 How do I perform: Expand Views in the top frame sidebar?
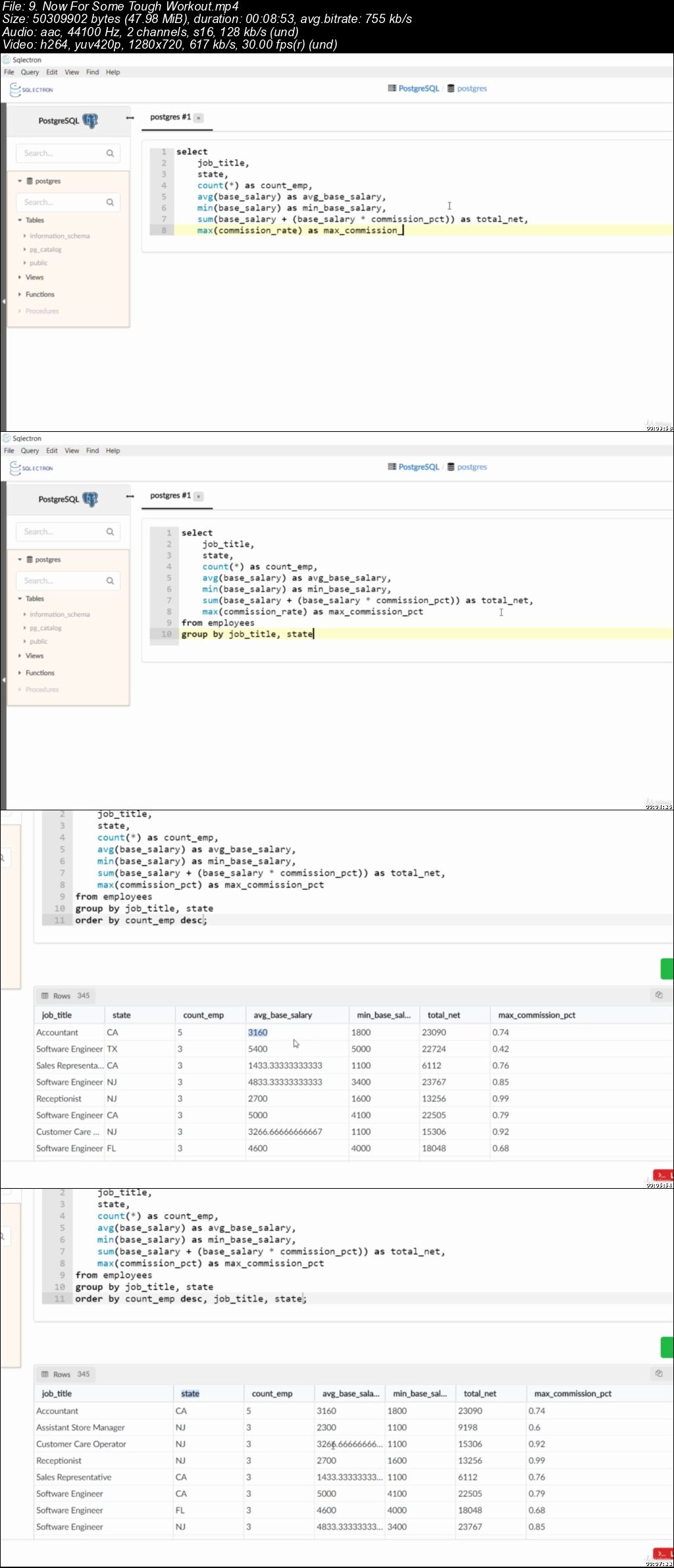20,277
